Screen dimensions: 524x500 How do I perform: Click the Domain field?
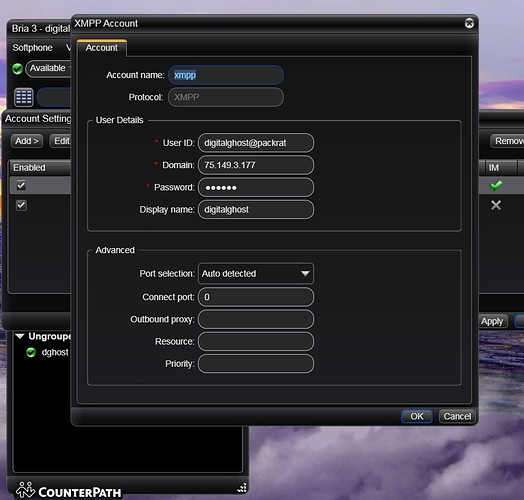click(256, 165)
